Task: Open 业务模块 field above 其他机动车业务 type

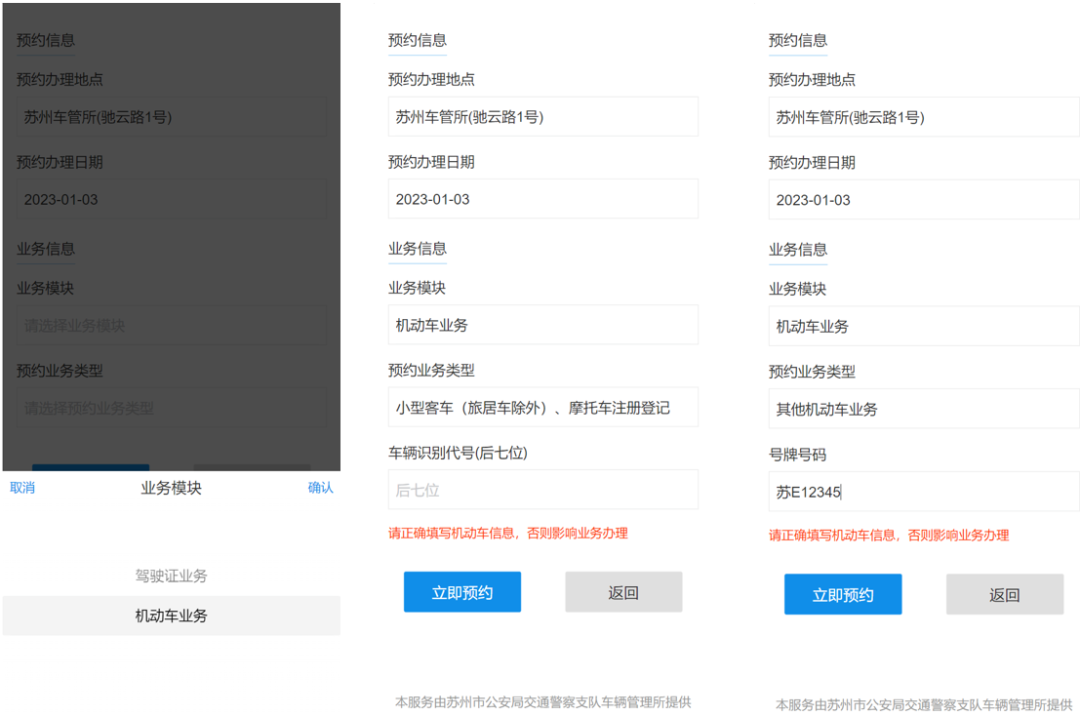Action: [923, 326]
